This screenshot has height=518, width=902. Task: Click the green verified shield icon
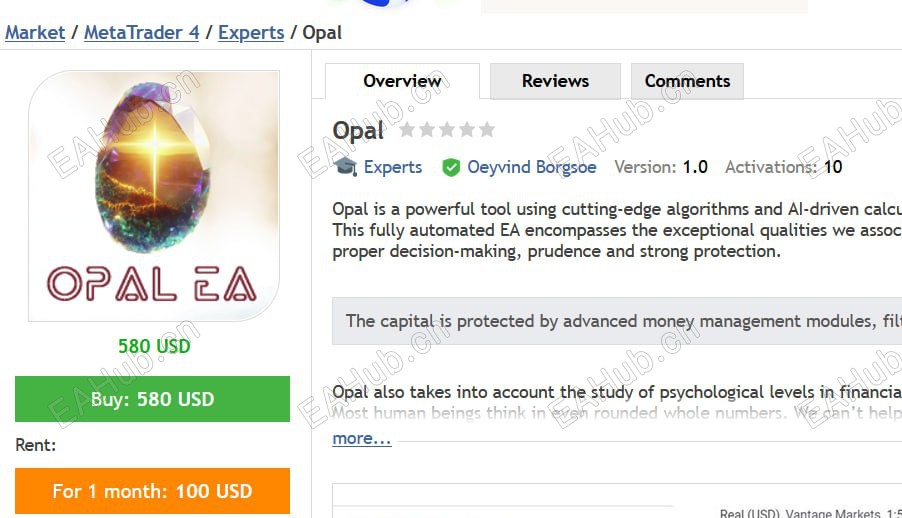(x=451, y=167)
